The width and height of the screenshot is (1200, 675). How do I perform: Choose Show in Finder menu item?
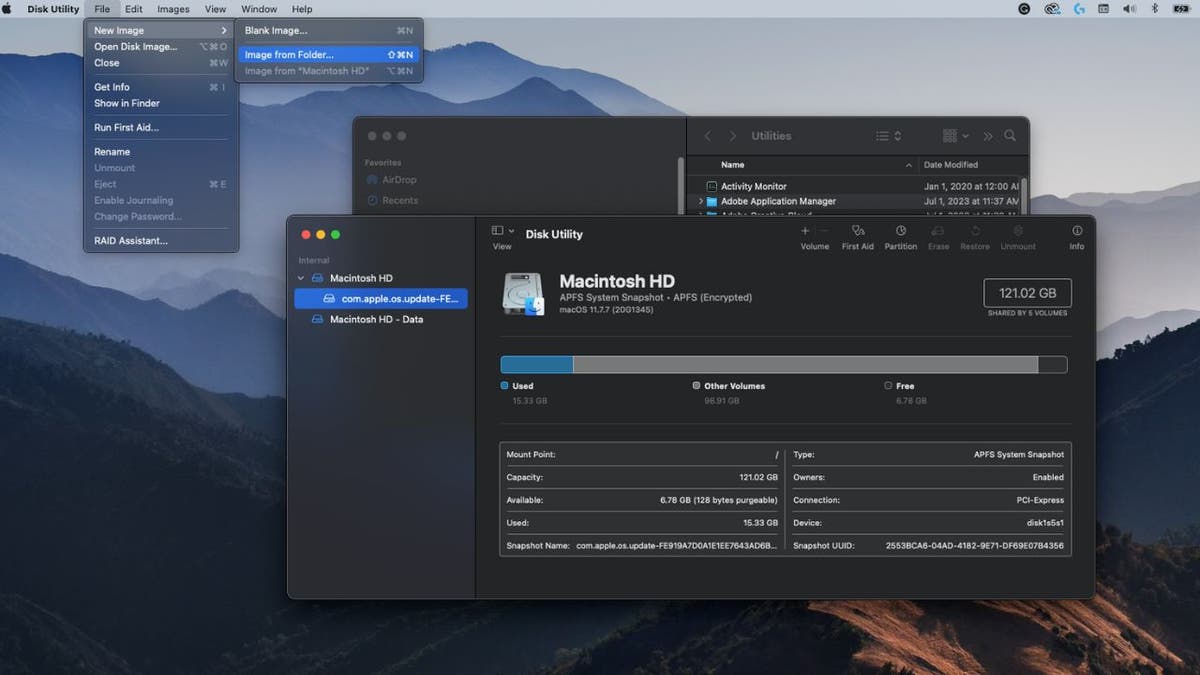point(161,103)
